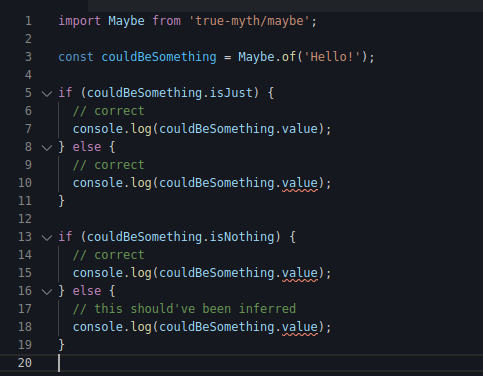Viewport: 483px width, 376px height.
Task: Collapse the isNothing if block at line 13
Action: pos(47,238)
